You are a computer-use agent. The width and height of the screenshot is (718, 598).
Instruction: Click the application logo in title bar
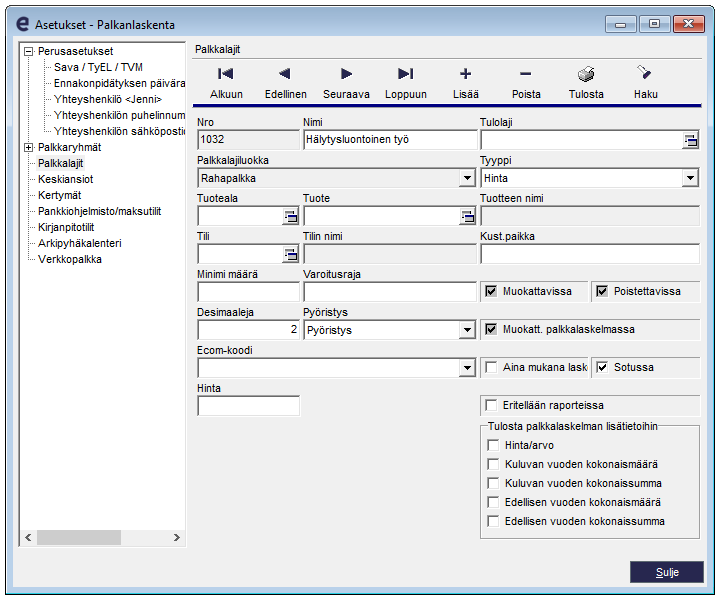[22, 24]
